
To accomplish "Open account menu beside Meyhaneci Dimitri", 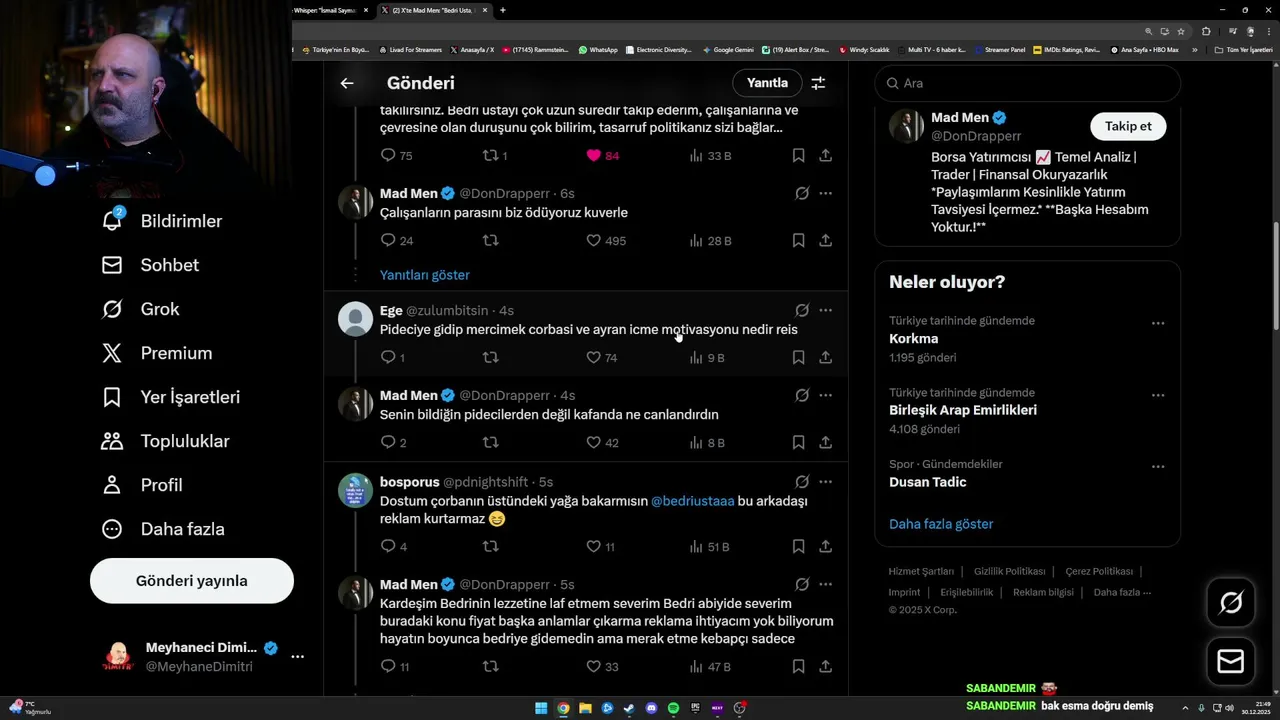I will [x=297, y=657].
